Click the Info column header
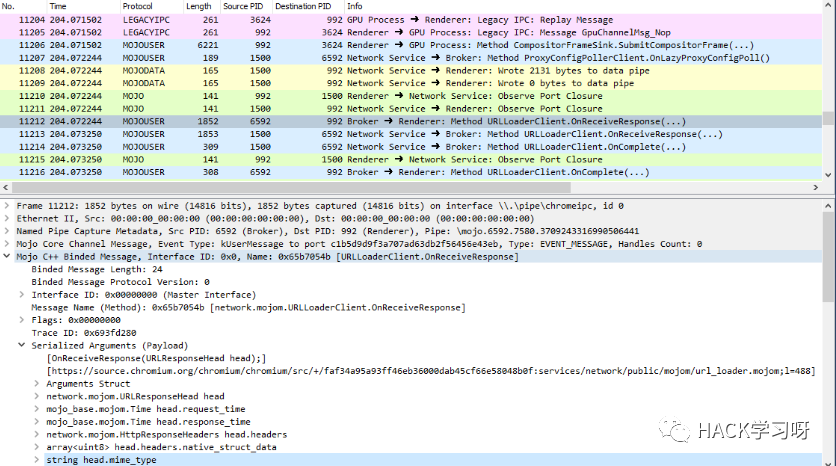The width and height of the screenshot is (836, 466). click(x=583, y=6)
